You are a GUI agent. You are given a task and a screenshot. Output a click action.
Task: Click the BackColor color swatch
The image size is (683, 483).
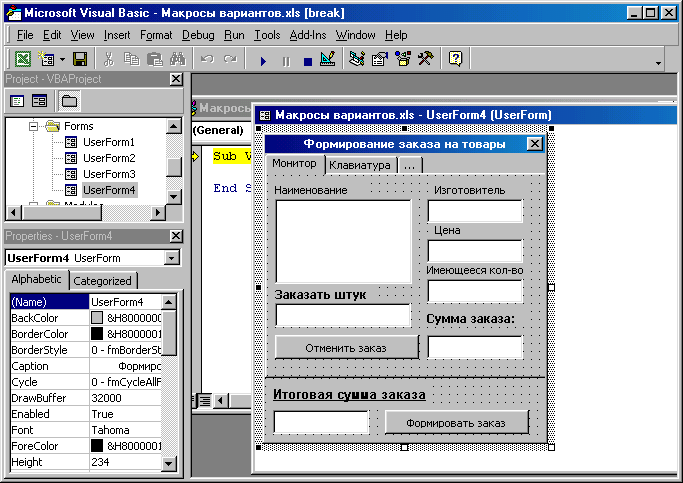pos(97,318)
